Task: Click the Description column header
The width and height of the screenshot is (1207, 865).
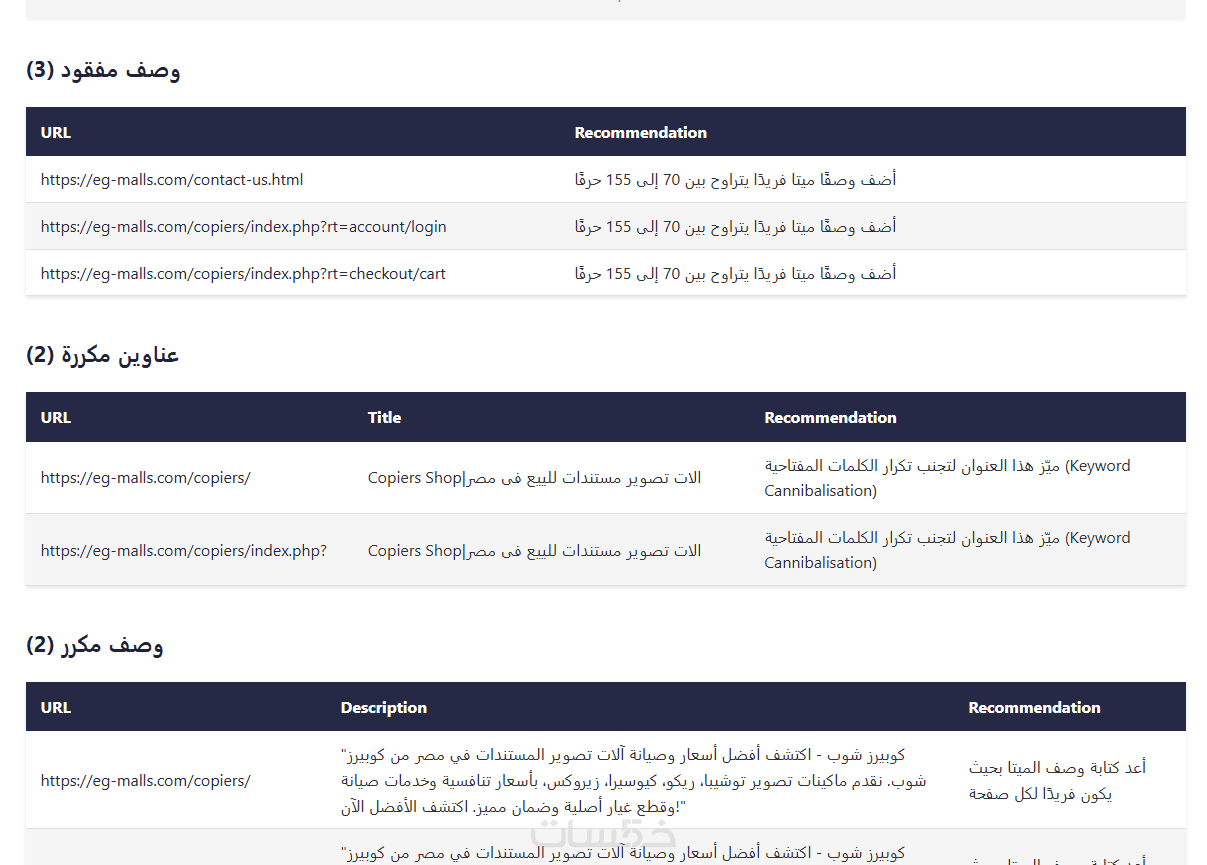Action: coord(384,707)
